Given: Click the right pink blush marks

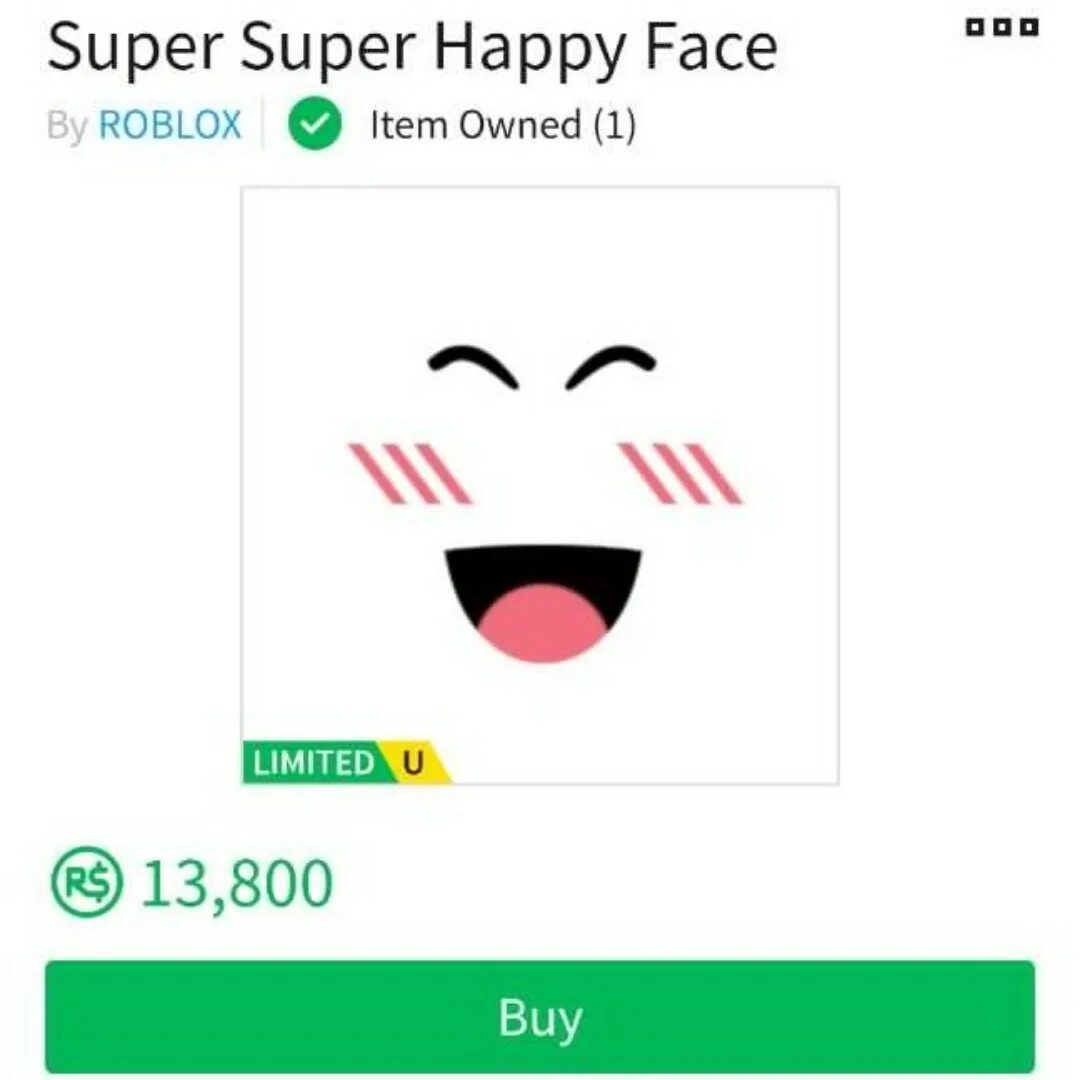Looking at the screenshot, I should pyautogui.click(x=681, y=473).
